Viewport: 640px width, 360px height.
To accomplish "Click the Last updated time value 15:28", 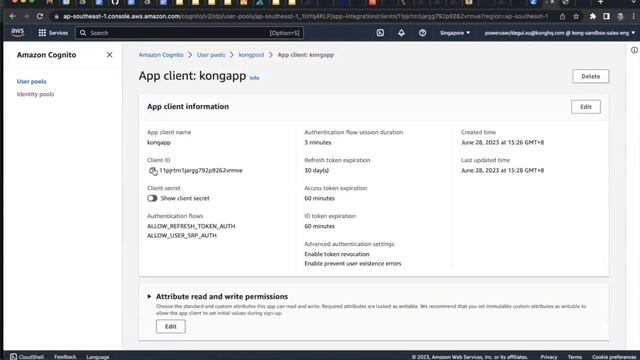I will 502,170.
